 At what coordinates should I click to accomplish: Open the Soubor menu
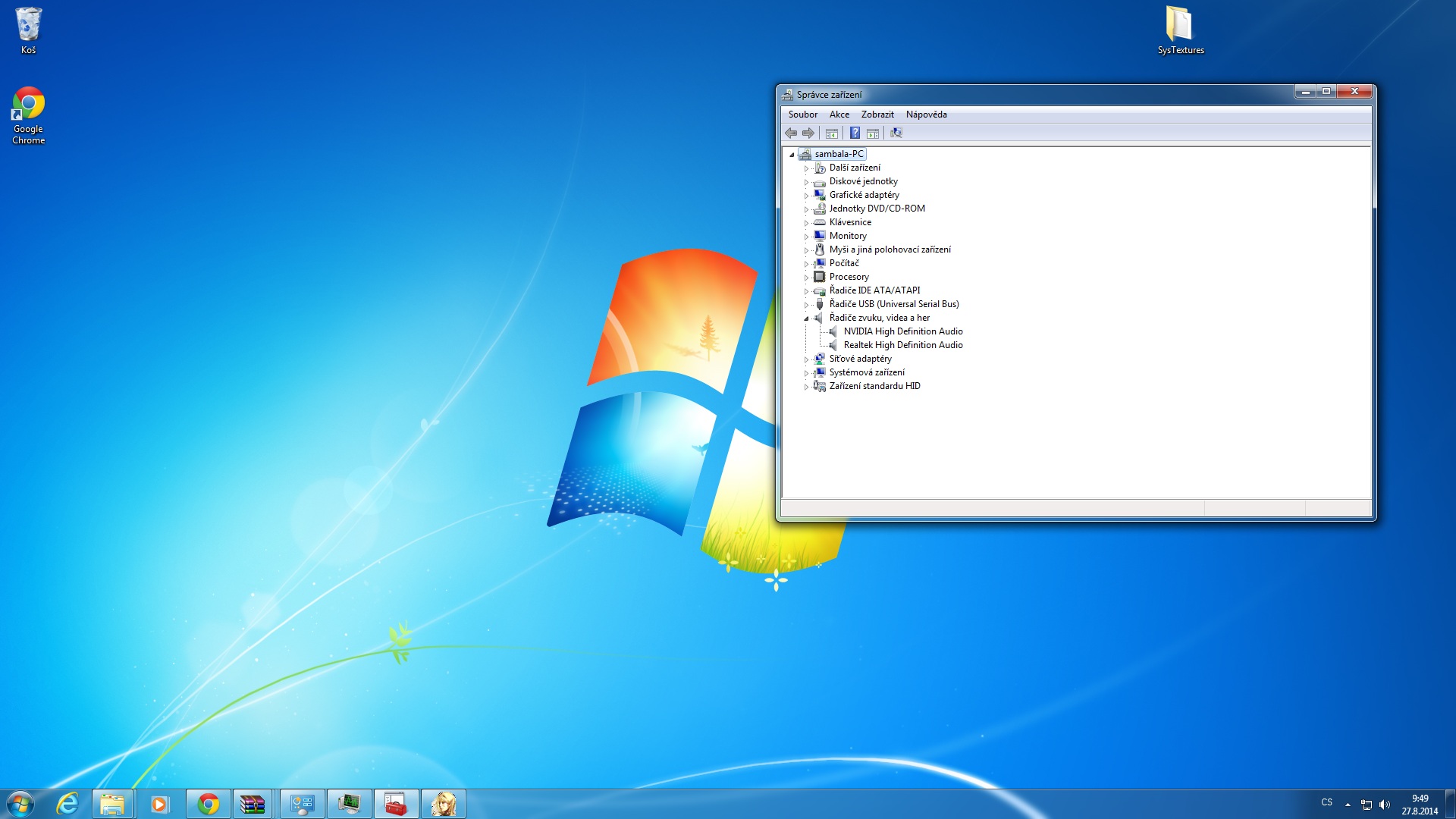[802, 115]
